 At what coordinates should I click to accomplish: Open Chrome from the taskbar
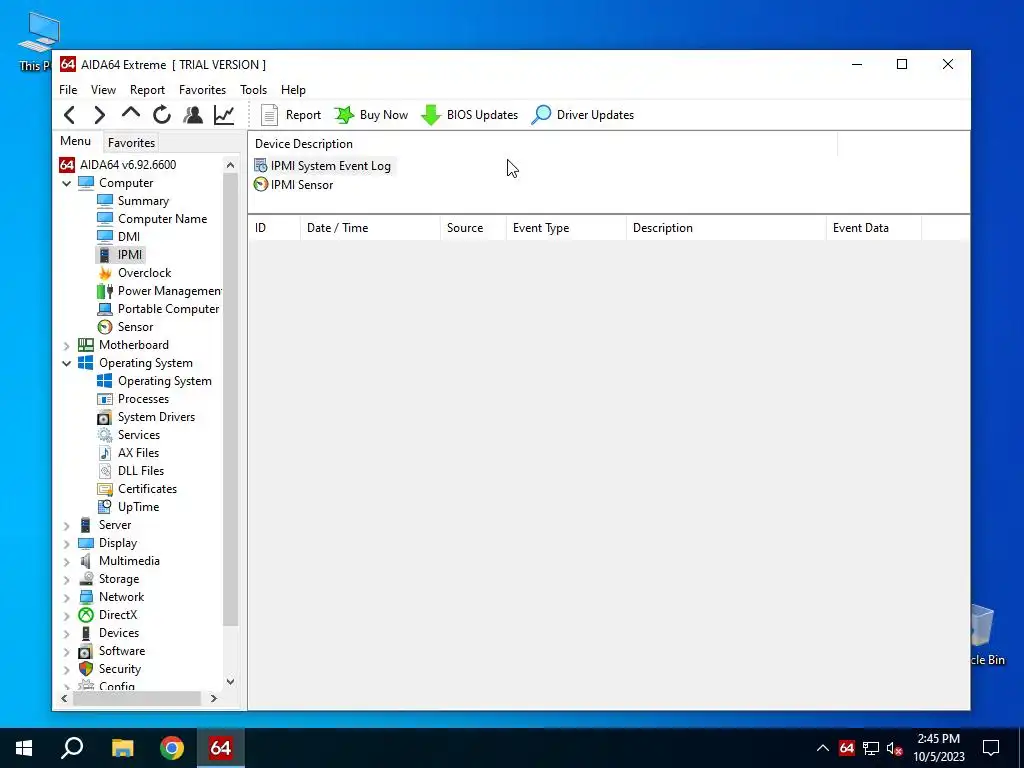click(x=172, y=748)
